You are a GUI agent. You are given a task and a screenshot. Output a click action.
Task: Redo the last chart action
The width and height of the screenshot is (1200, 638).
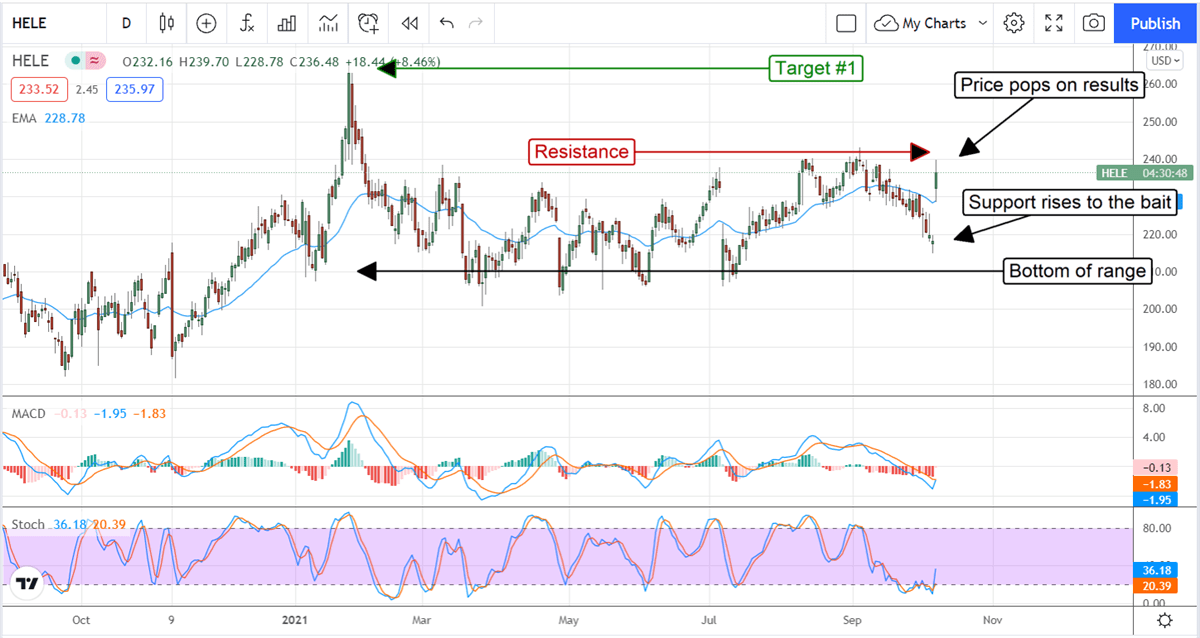(x=476, y=22)
